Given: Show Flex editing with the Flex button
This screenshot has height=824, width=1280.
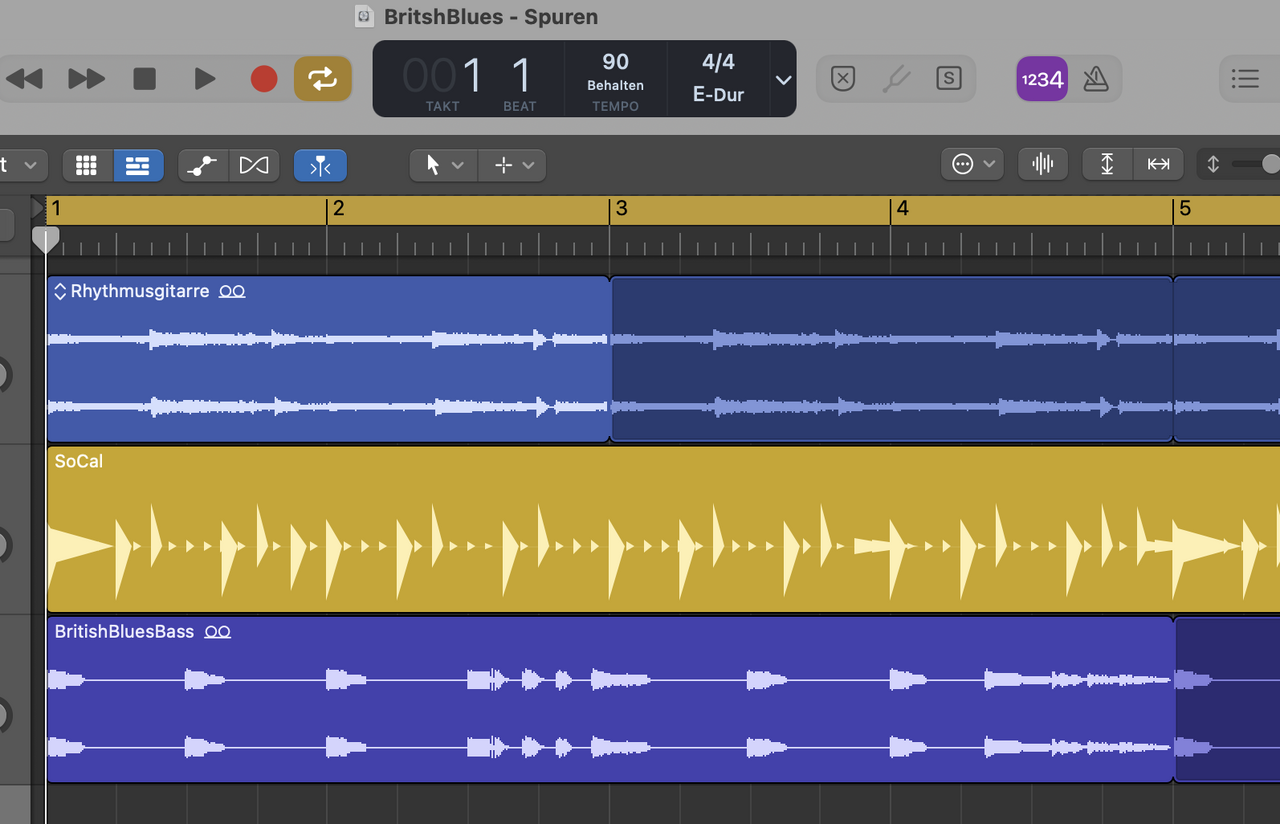Looking at the screenshot, I should tap(254, 165).
